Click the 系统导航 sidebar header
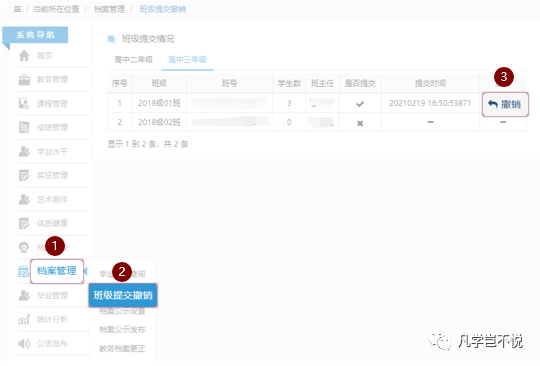Viewport: 540px width, 366px height. [35, 35]
